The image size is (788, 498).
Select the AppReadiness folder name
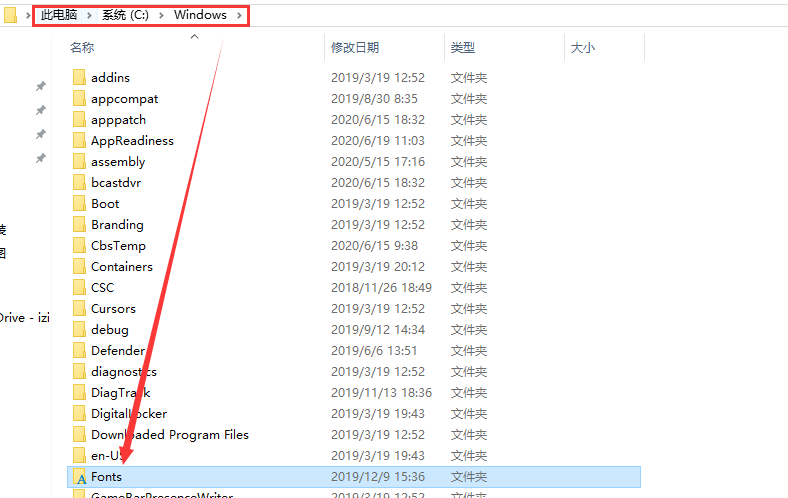(x=132, y=141)
